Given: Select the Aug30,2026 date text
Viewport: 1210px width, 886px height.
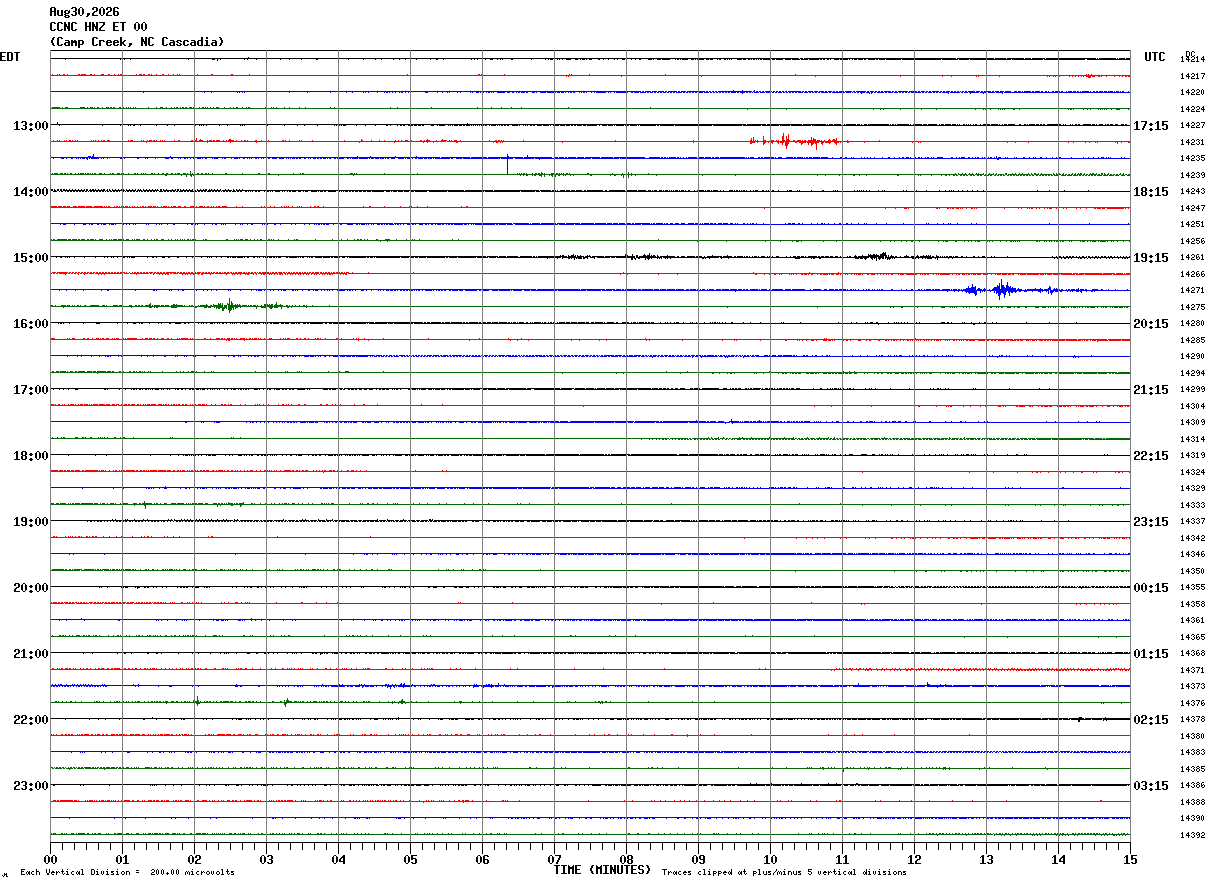Looking at the screenshot, I should pos(84,12).
